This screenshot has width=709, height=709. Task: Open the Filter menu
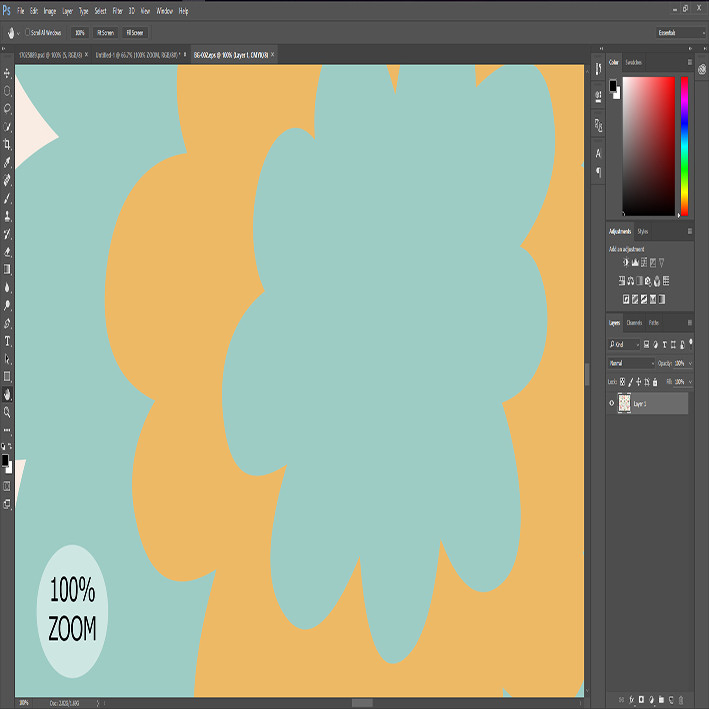[118, 11]
